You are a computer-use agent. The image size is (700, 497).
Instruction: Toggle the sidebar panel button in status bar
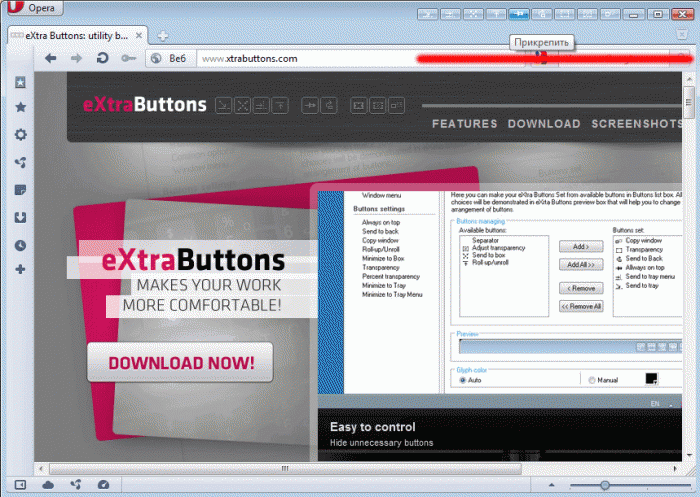click(21, 485)
